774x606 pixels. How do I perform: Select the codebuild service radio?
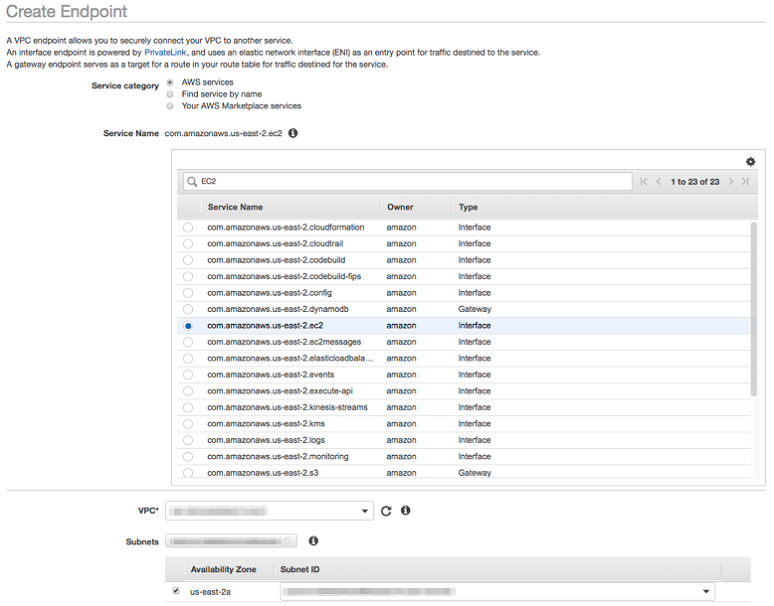[x=188, y=260]
